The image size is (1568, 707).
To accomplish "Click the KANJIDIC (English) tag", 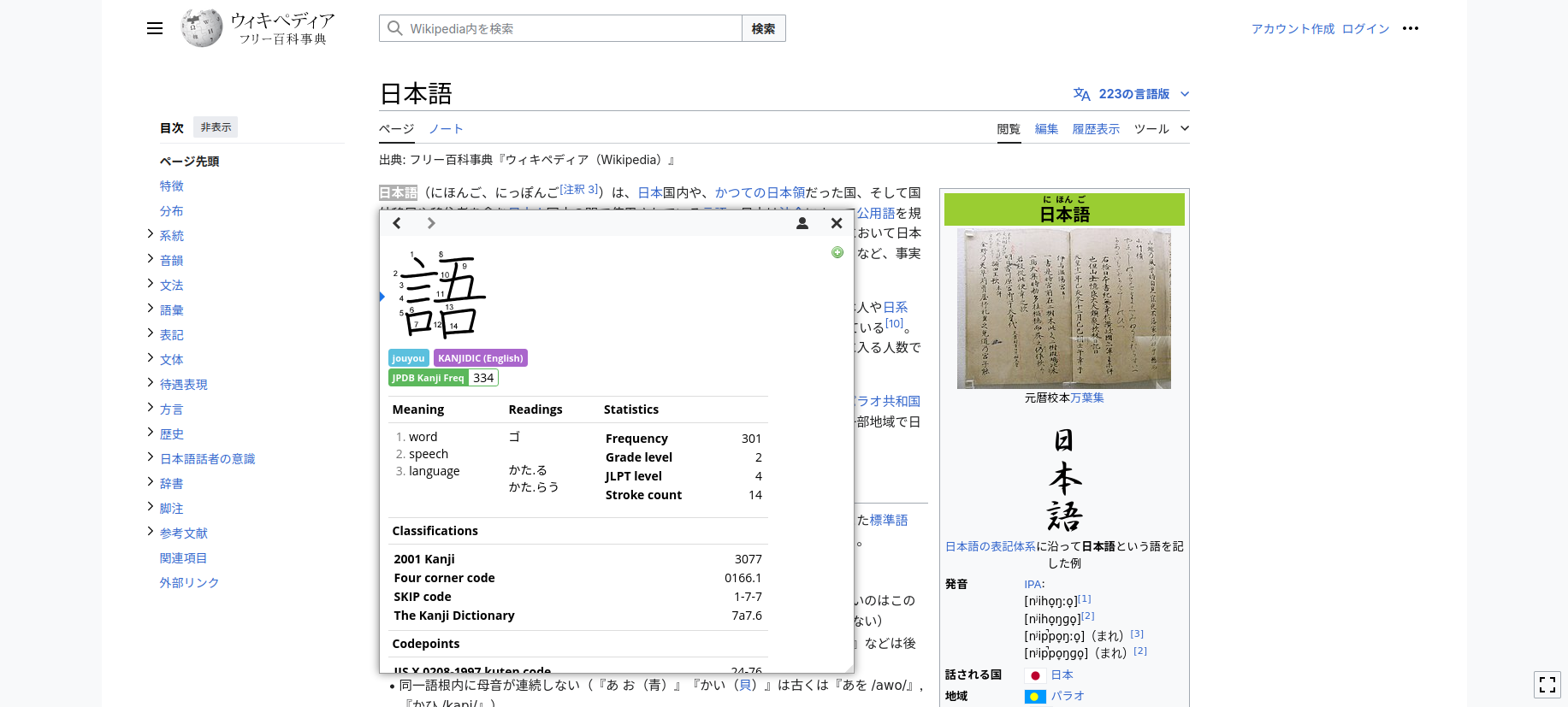I will click(x=480, y=358).
